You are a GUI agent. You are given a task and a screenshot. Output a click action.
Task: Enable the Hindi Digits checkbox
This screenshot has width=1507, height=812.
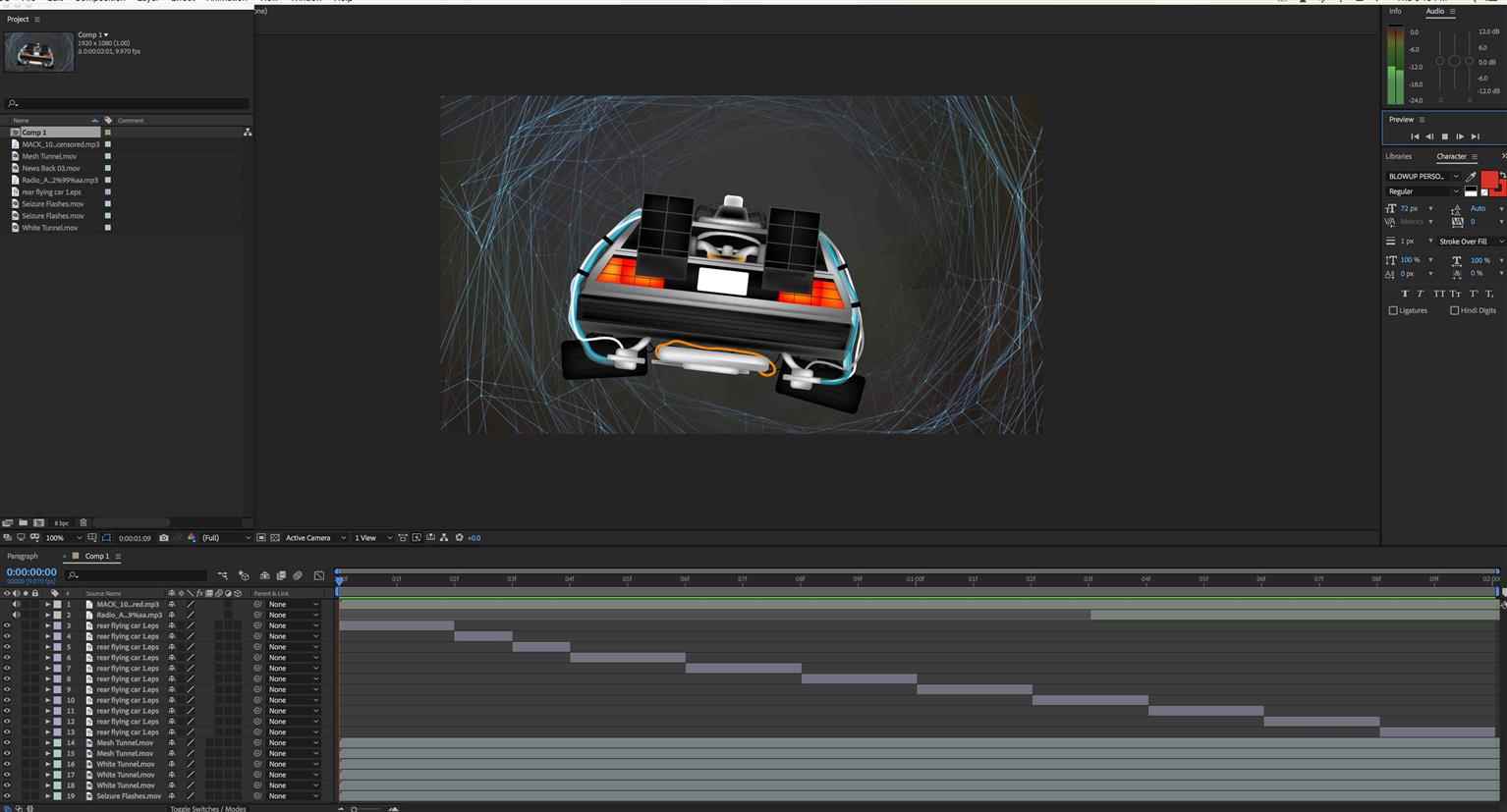coord(1454,310)
